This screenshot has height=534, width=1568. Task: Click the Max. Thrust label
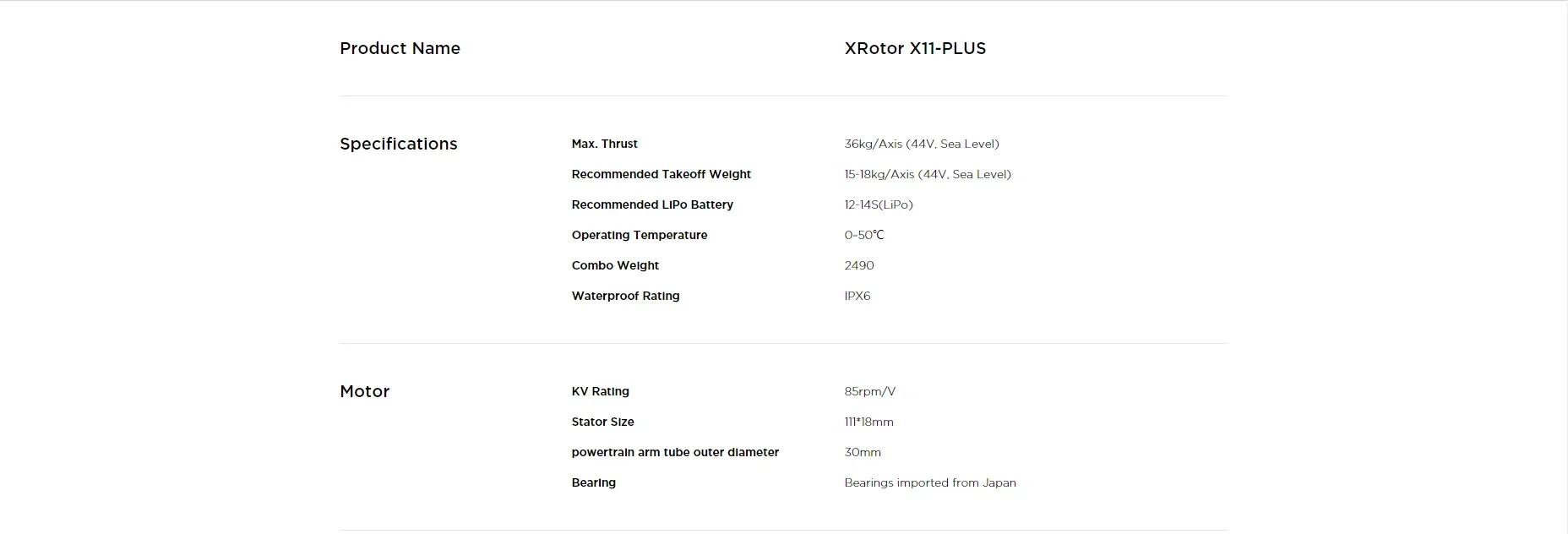[604, 144]
